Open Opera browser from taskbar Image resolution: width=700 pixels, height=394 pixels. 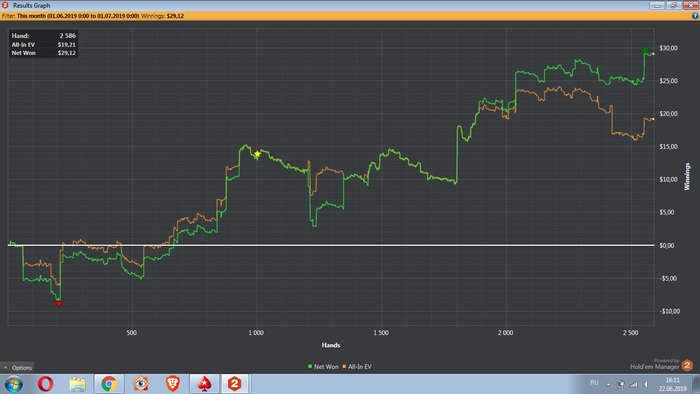coord(46,384)
